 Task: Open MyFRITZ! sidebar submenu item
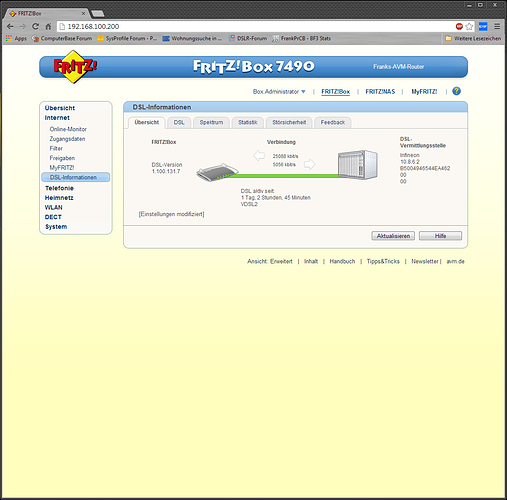pyautogui.click(x=62, y=167)
